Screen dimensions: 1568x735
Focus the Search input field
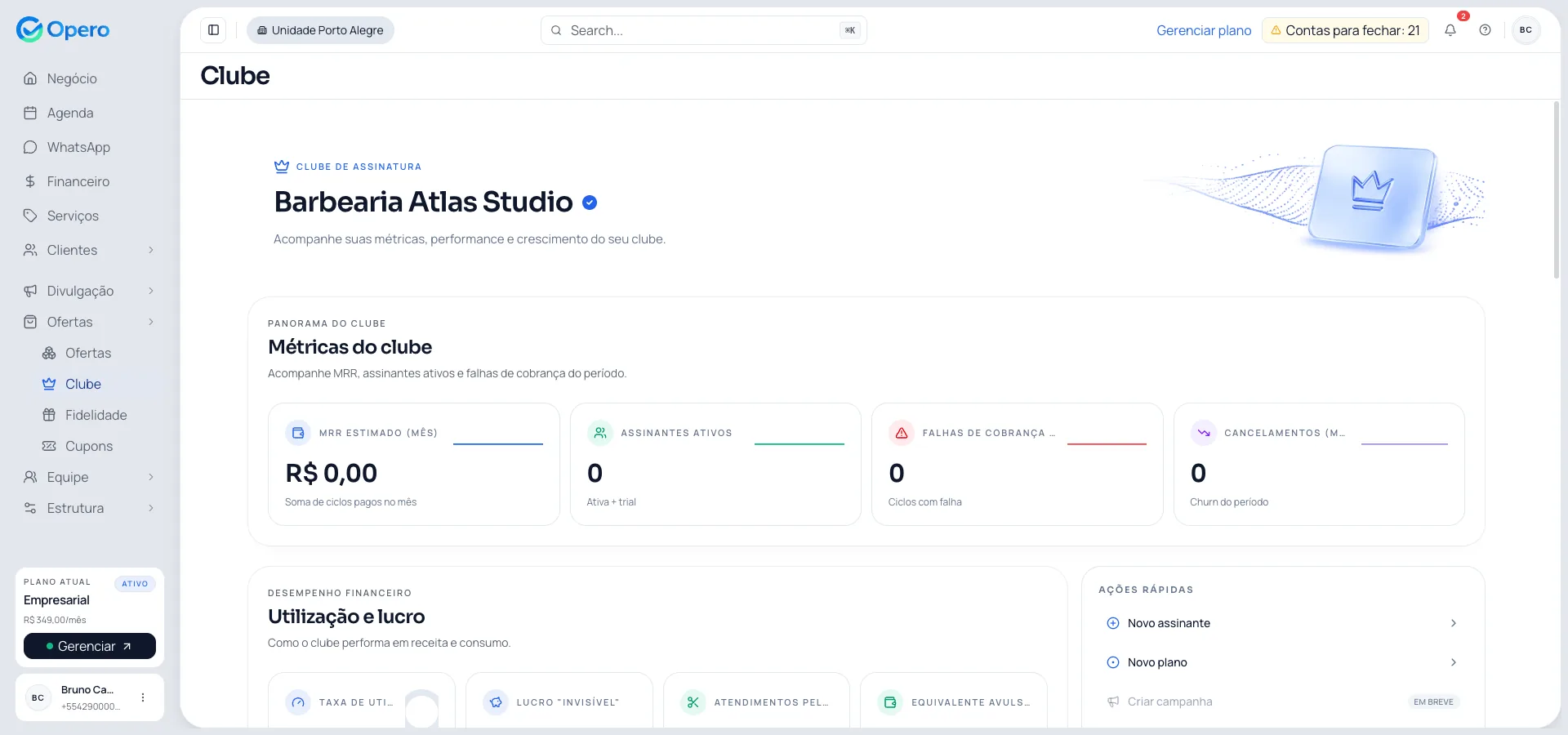point(704,30)
